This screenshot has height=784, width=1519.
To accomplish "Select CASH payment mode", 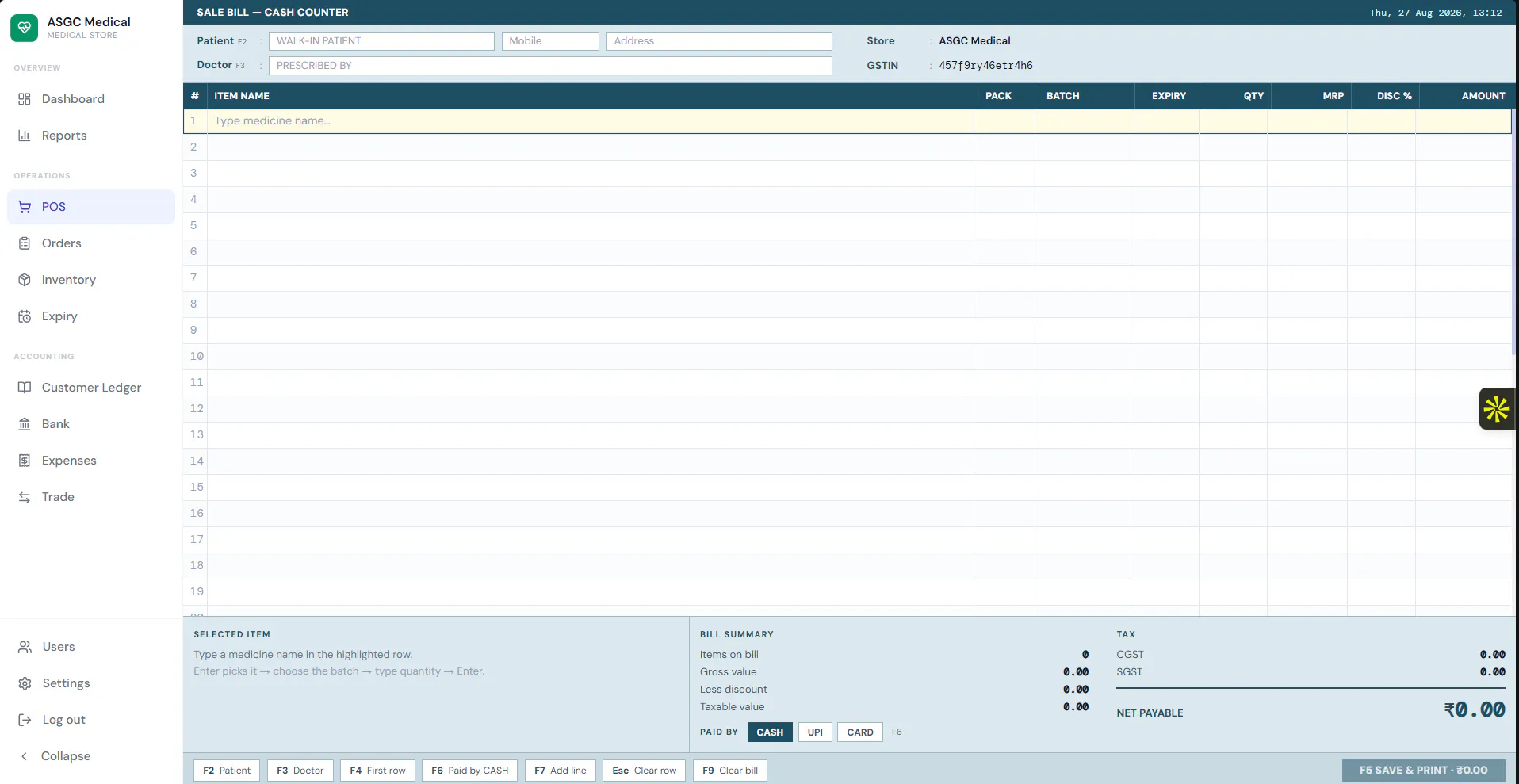I will [x=770, y=732].
